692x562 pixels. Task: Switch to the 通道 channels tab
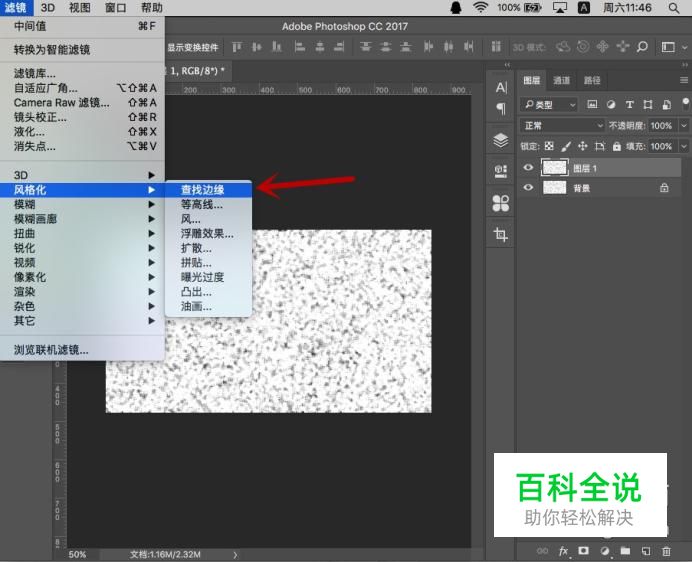pos(561,80)
